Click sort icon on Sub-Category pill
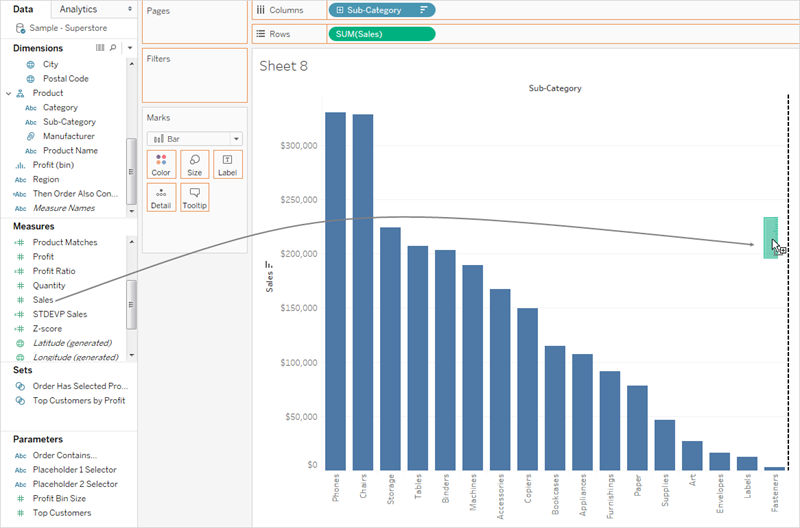The image size is (800, 528). pyautogui.click(x=423, y=10)
